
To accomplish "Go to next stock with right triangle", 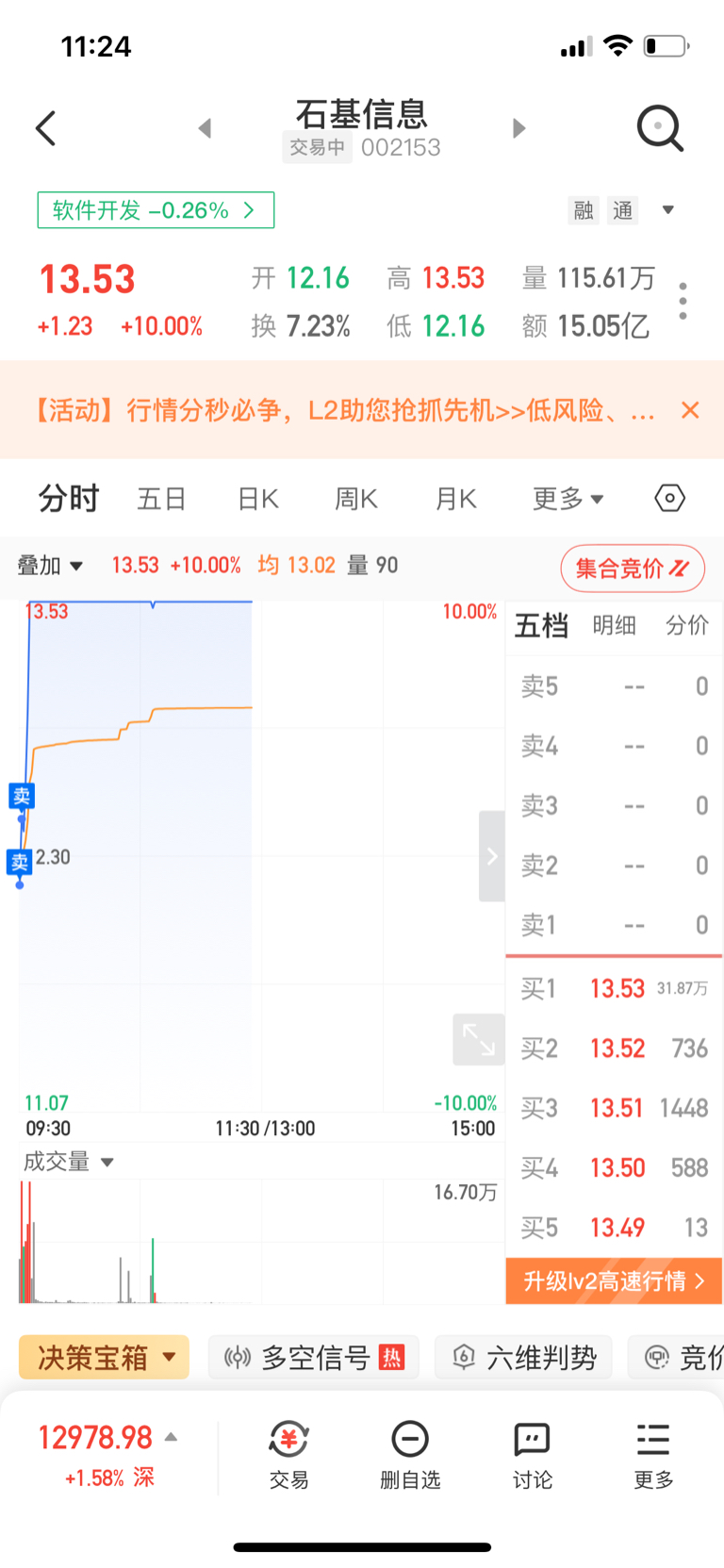I will (518, 128).
